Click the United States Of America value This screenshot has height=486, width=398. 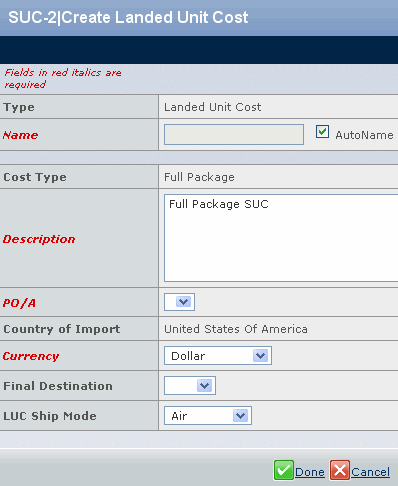[x=236, y=329]
